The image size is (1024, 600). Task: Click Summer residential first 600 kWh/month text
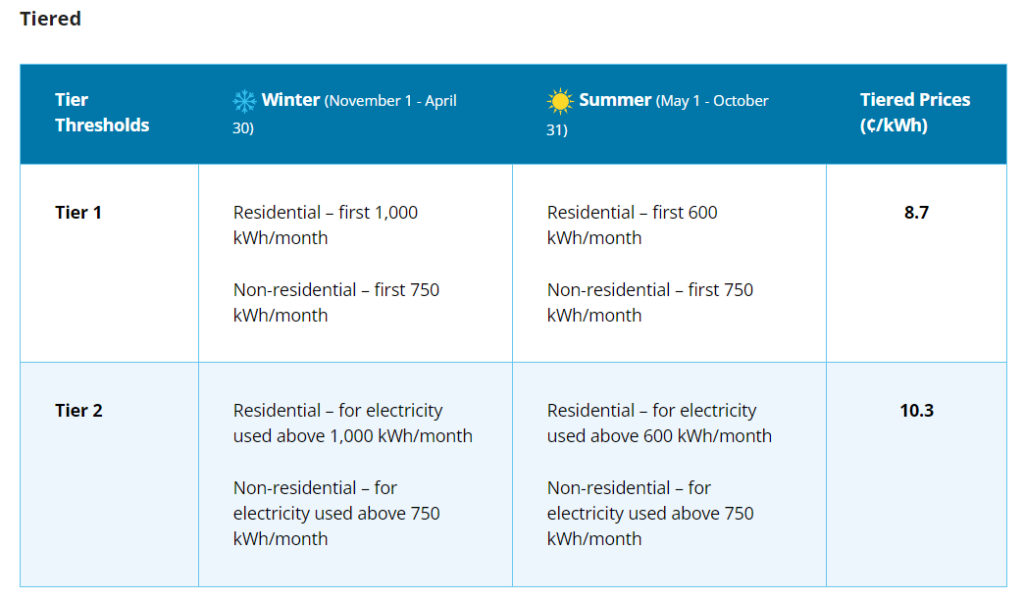632,225
